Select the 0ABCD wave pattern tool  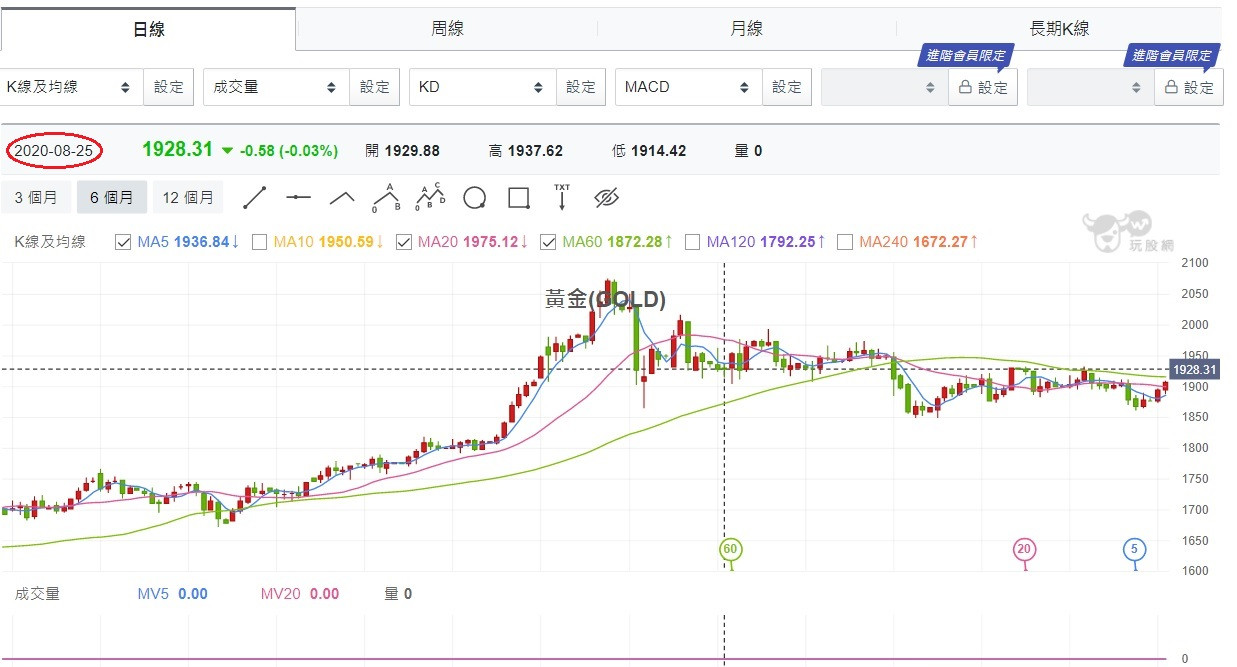click(x=431, y=197)
